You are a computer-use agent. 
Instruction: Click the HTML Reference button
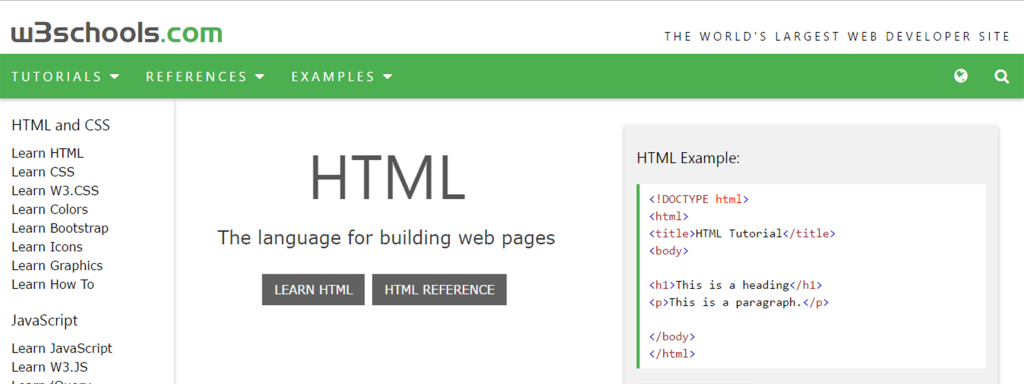pos(440,290)
